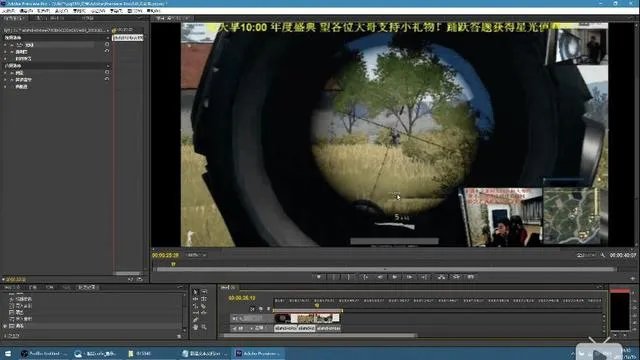Toggle the Channel Volume fx switch
This screenshot has height=360, width=640.
click(x=11, y=80)
